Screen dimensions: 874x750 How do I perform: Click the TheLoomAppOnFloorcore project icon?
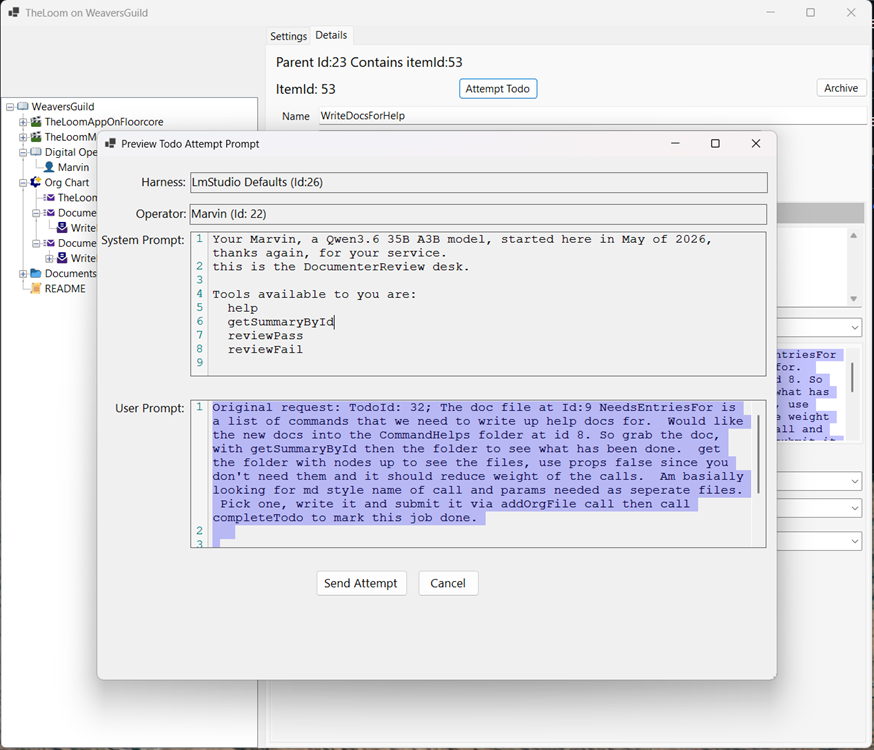point(36,121)
